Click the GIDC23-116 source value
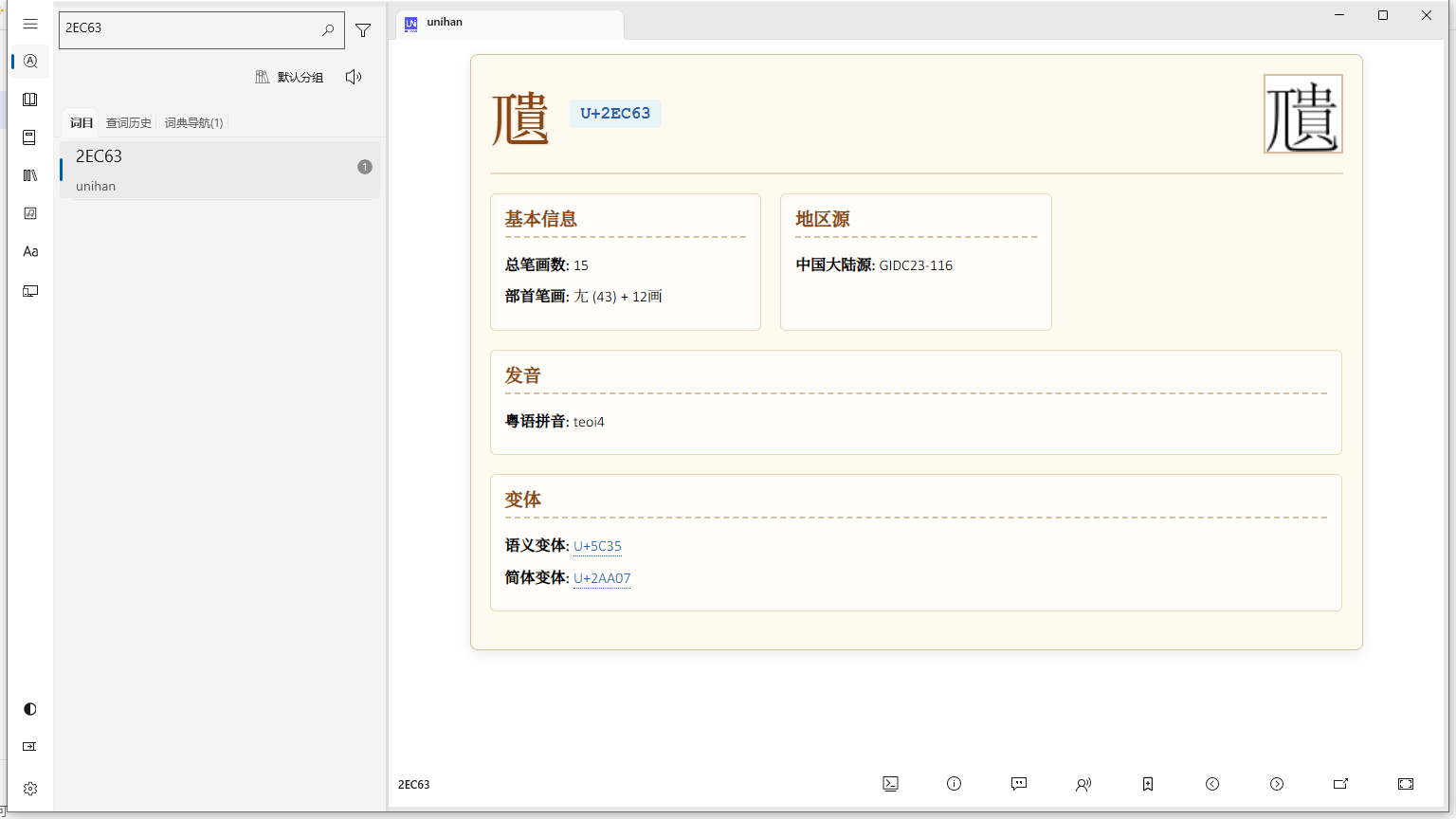 (x=916, y=265)
